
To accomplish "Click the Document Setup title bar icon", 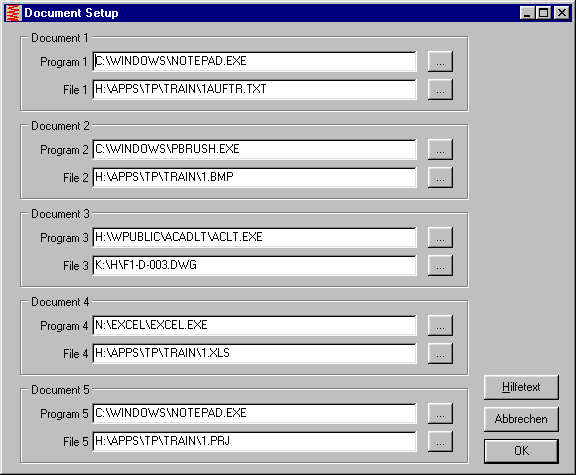I will (14, 13).
